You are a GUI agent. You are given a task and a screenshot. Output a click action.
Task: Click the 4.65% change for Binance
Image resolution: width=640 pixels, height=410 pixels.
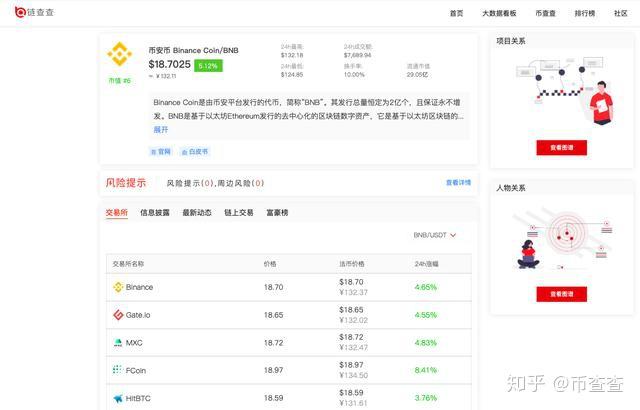pyautogui.click(x=426, y=287)
